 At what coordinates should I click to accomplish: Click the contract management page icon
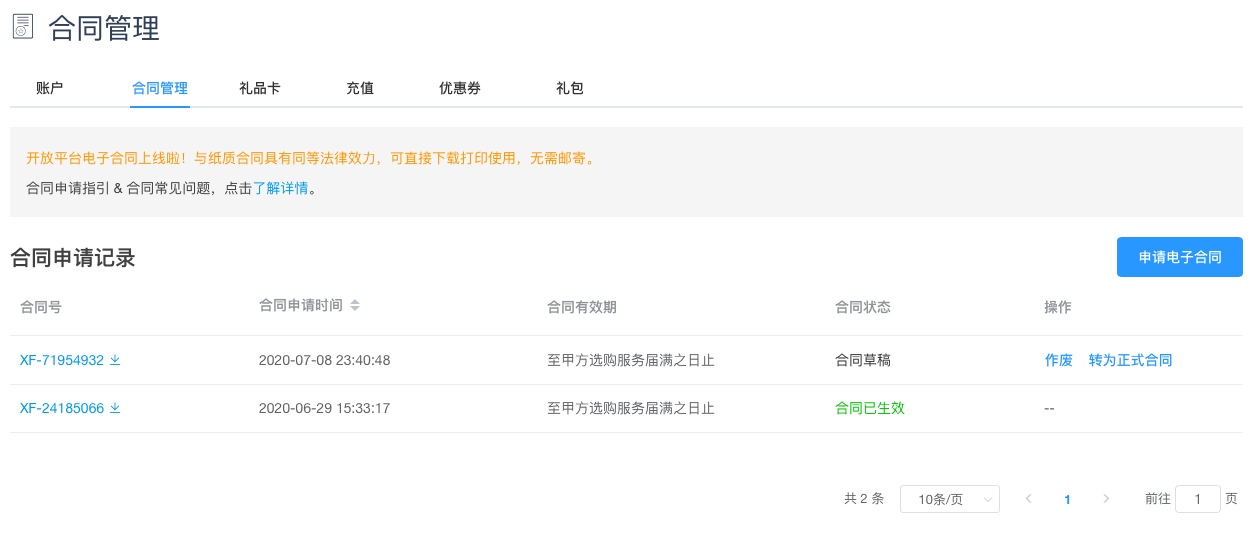(22, 27)
